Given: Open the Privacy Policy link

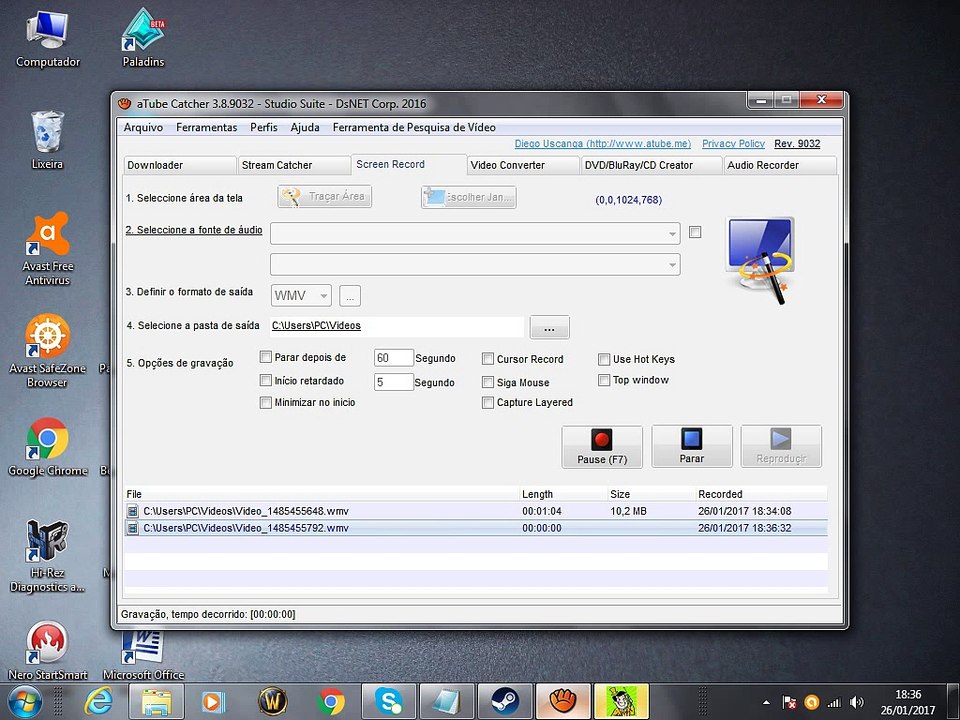Looking at the screenshot, I should (733, 143).
